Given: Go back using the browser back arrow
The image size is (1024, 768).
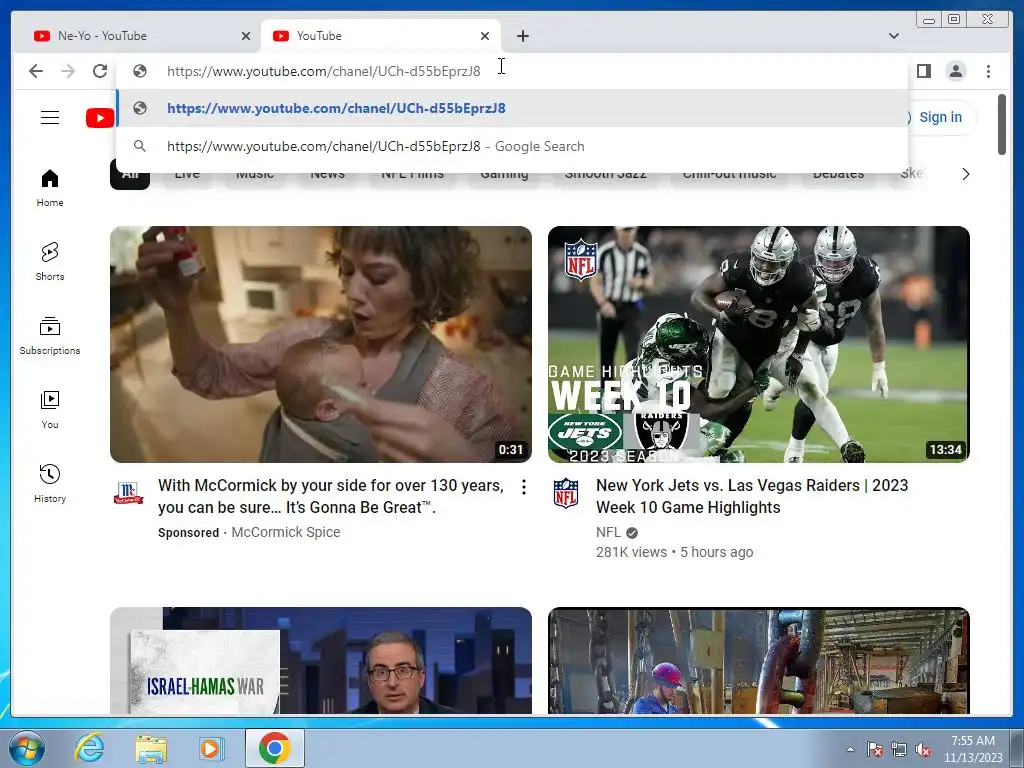Looking at the screenshot, I should [36, 71].
